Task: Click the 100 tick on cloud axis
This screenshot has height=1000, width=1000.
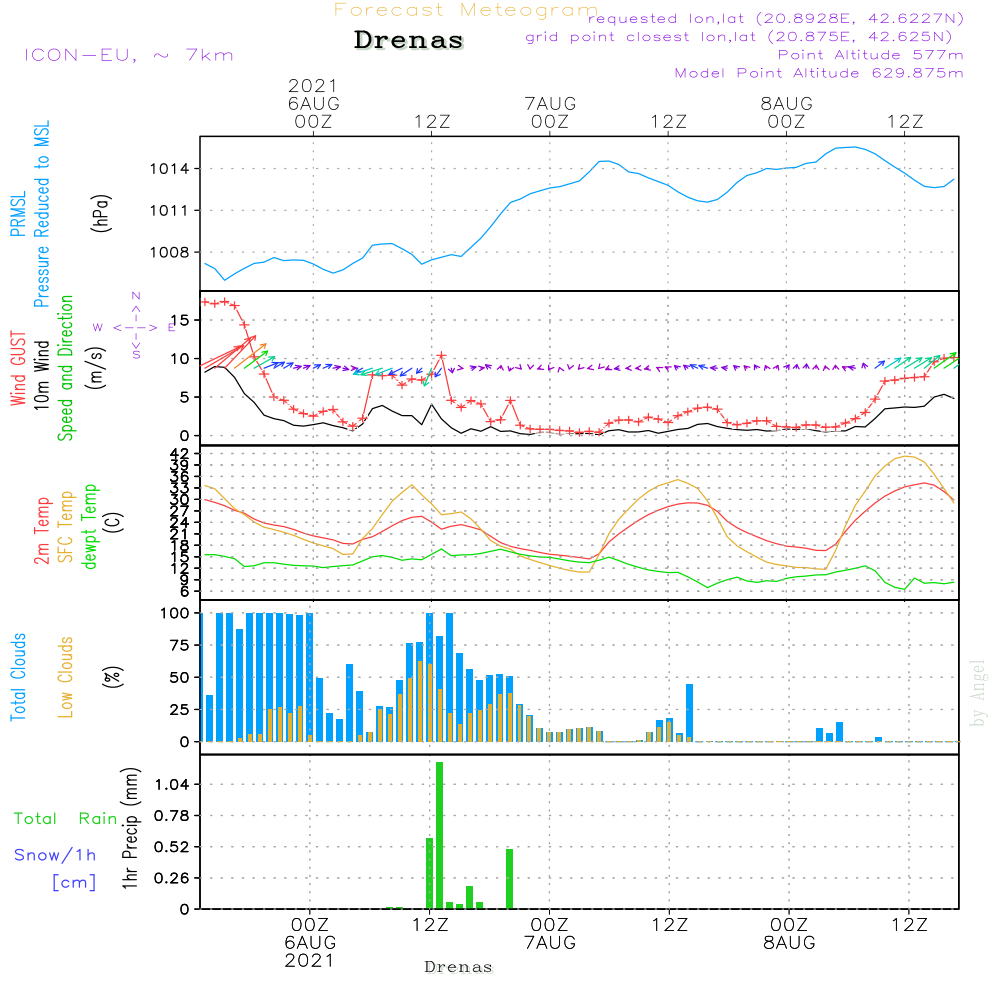Action: 175,613
